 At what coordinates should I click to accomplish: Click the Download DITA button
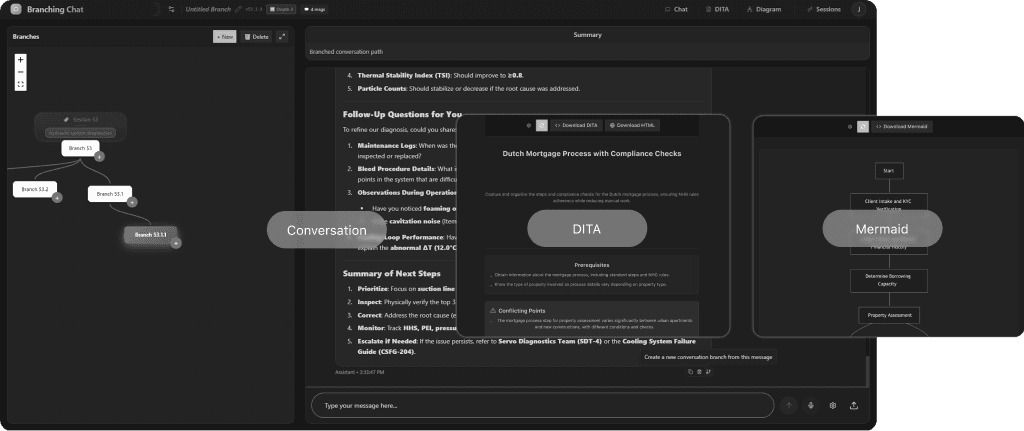pos(576,125)
